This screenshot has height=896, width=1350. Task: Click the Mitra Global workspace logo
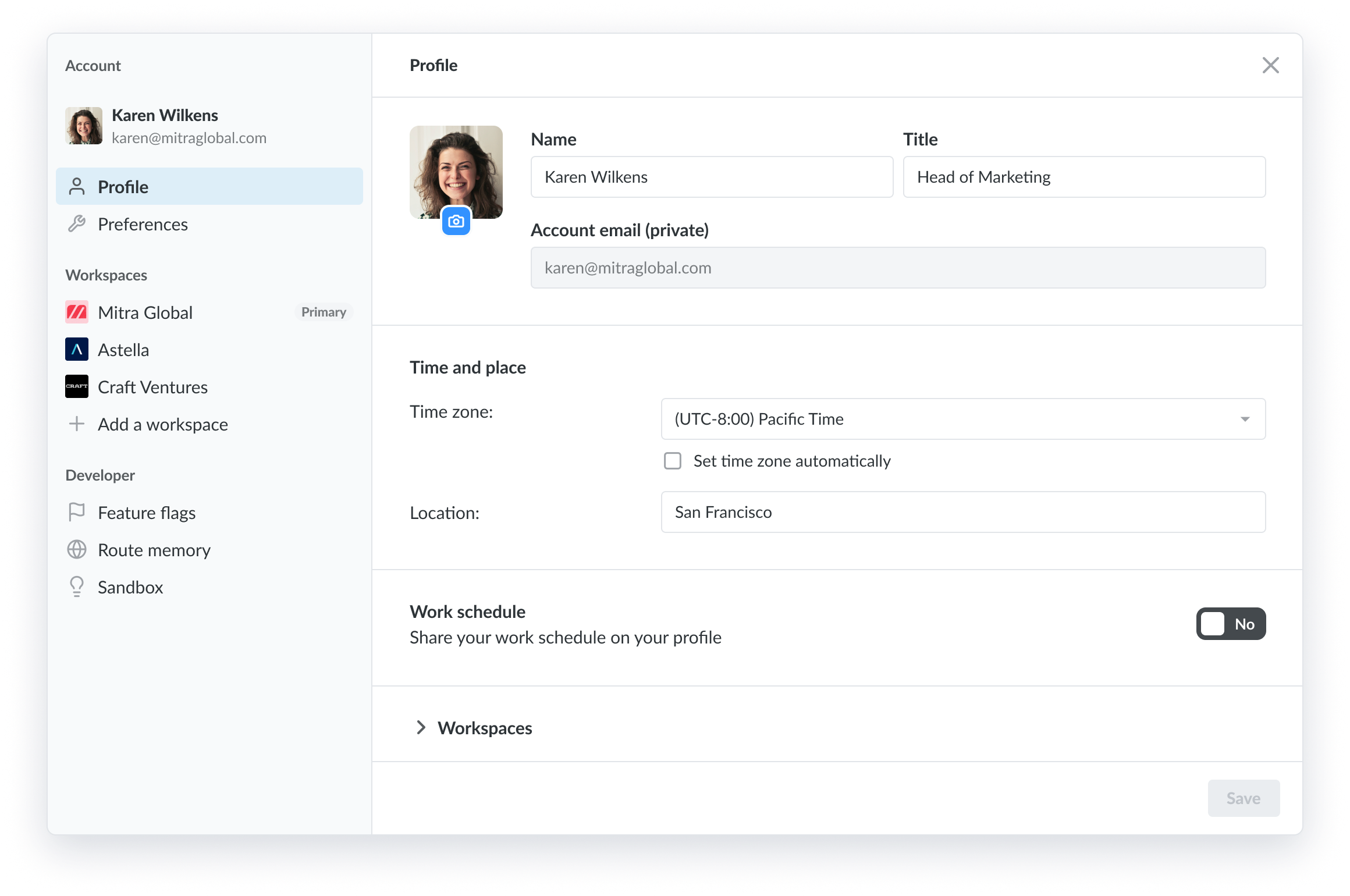point(77,312)
